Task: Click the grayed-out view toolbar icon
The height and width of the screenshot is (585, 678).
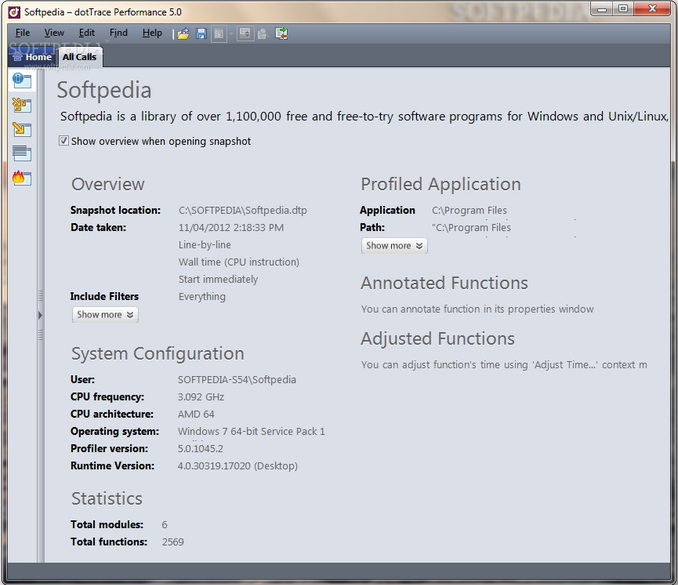Action: click(x=219, y=33)
